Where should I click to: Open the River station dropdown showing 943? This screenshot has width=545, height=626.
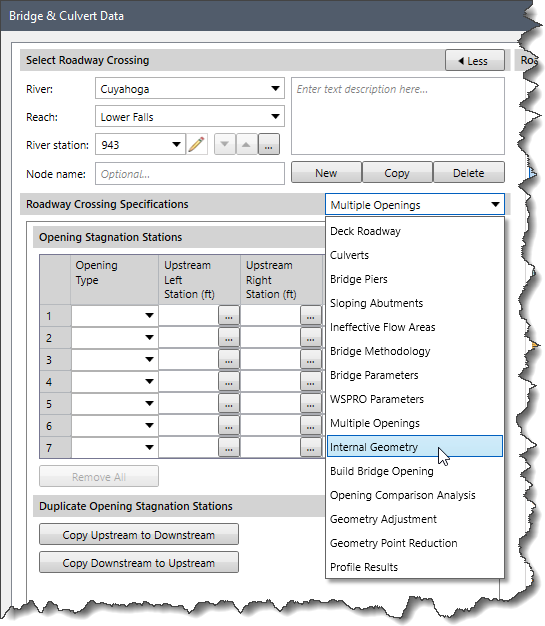140,144
